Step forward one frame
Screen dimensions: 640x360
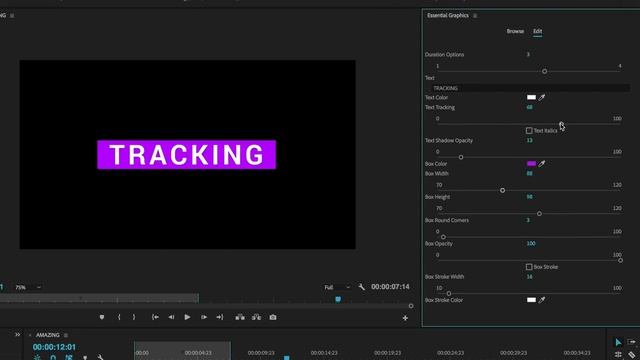pos(204,317)
